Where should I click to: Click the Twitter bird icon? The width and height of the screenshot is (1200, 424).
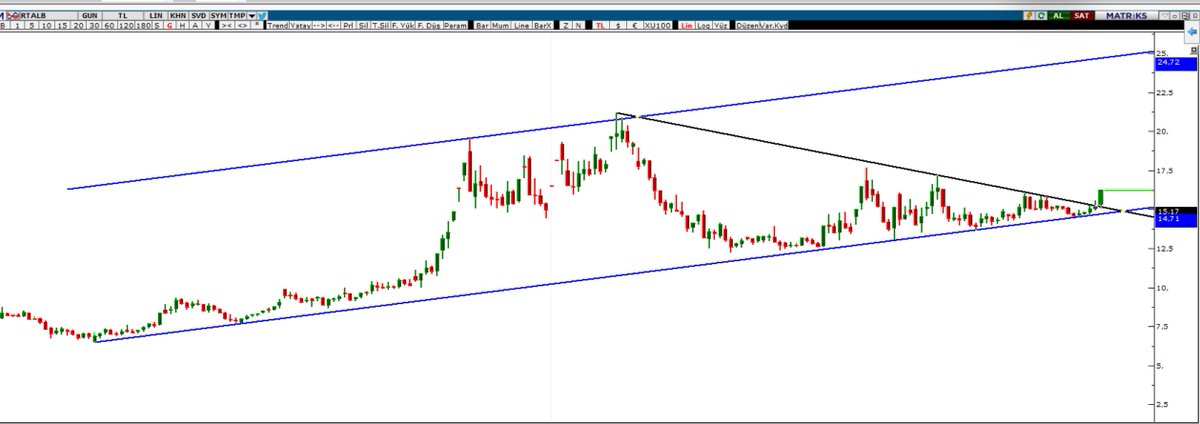point(262,16)
